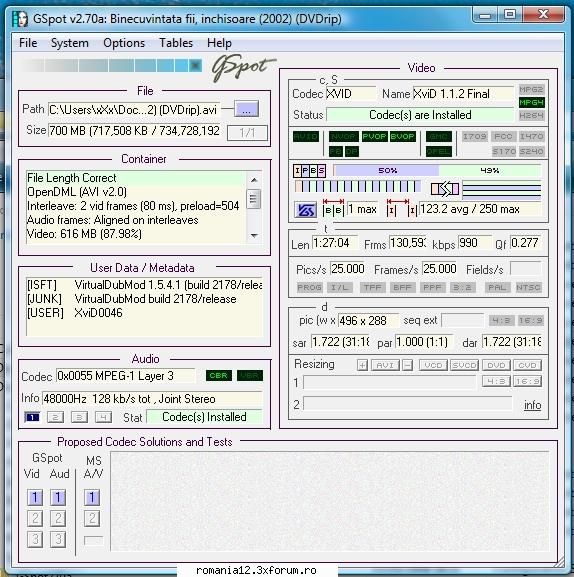Image resolution: width=574 pixels, height=577 pixels.
Task: Open the Tables menu
Action: [x=176, y=43]
